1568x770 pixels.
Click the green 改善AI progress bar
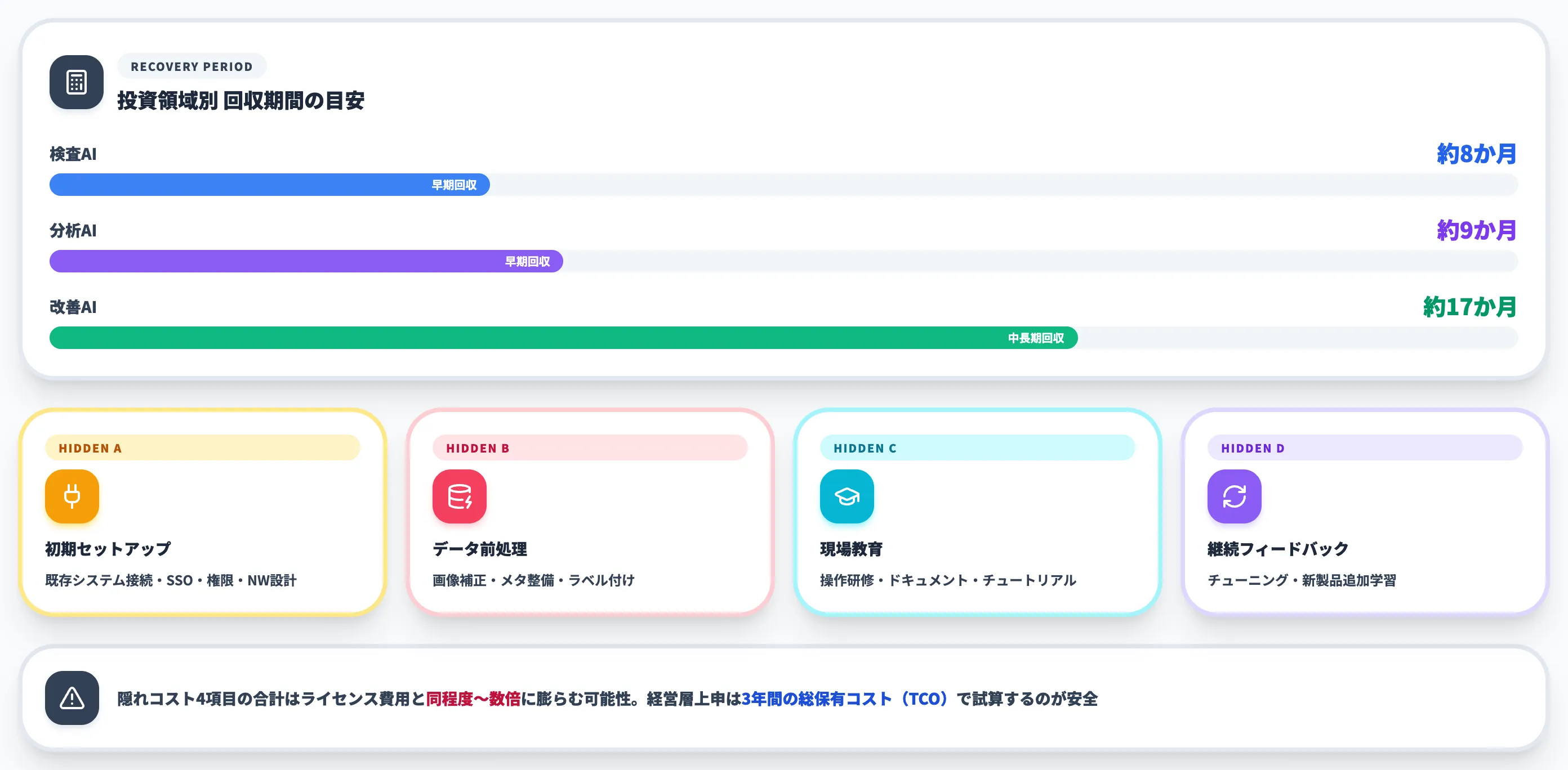[x=564, y=338]
